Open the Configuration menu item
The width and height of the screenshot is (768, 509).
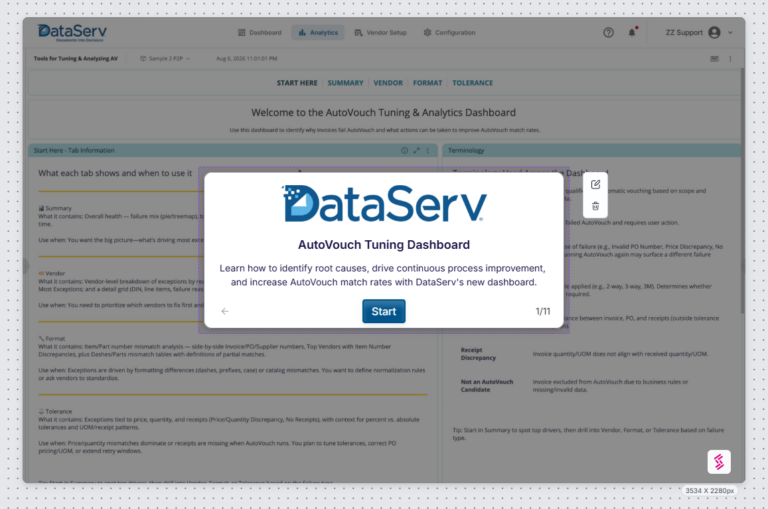pos(449,33)
